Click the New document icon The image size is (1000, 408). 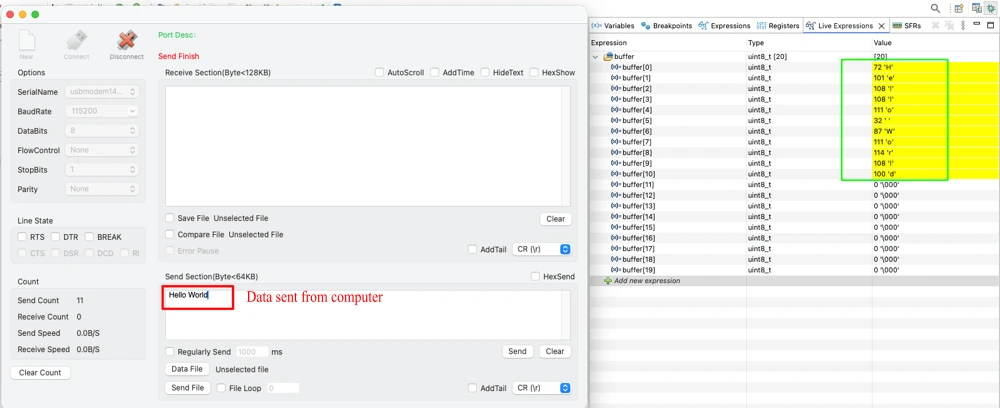27,40
